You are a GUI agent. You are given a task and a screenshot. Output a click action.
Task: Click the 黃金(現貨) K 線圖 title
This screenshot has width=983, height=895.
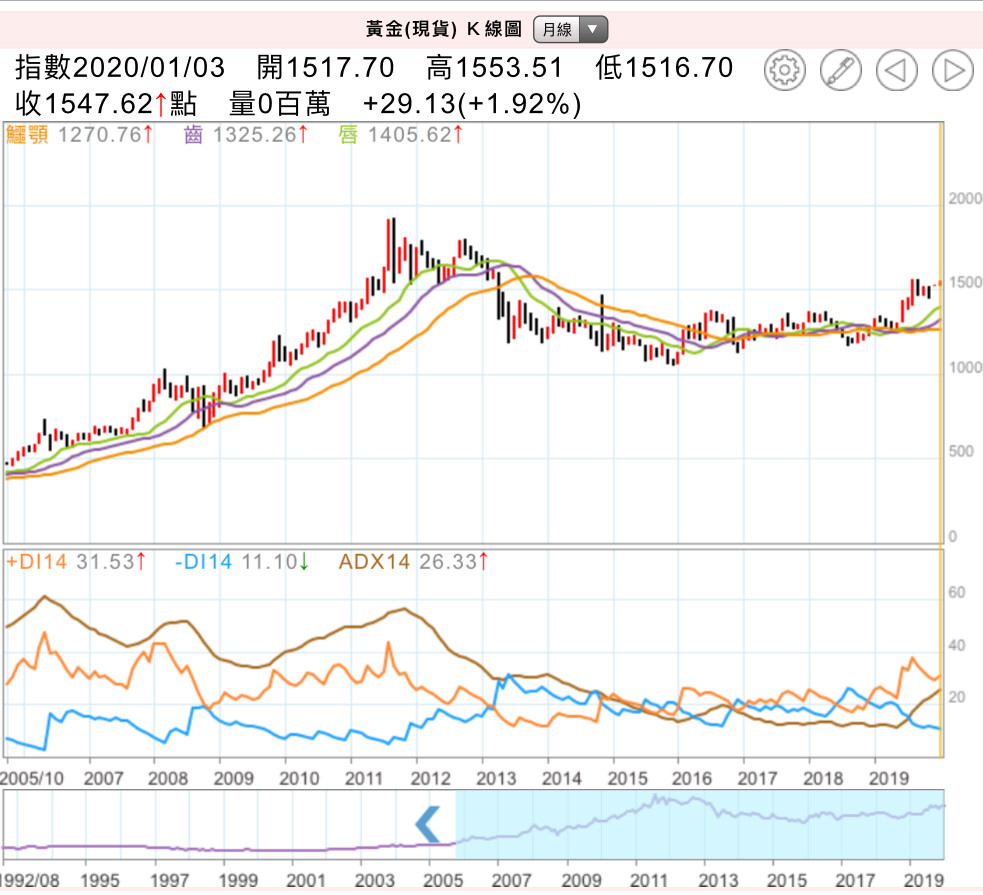coord(444,29)
